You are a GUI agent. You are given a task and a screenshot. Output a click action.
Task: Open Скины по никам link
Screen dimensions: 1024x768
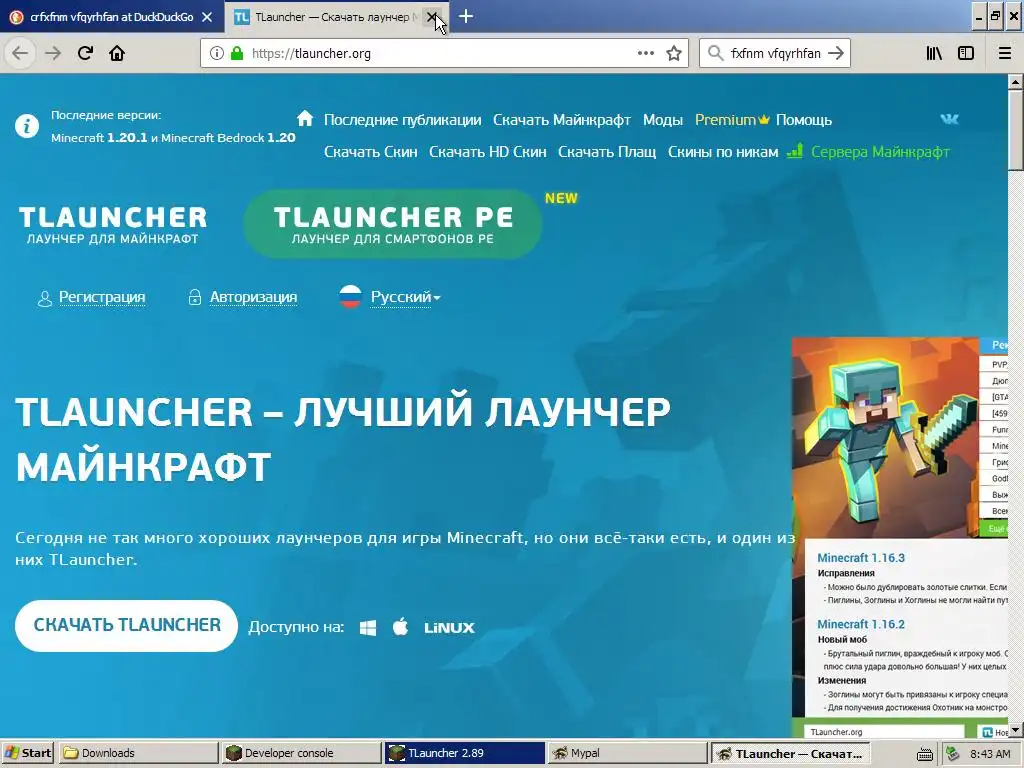(723, 152)
